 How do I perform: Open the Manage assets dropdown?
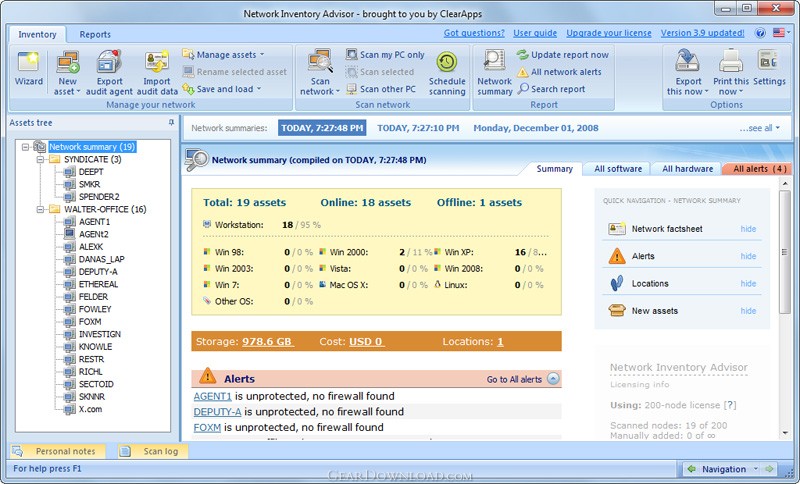pos(230,54)
